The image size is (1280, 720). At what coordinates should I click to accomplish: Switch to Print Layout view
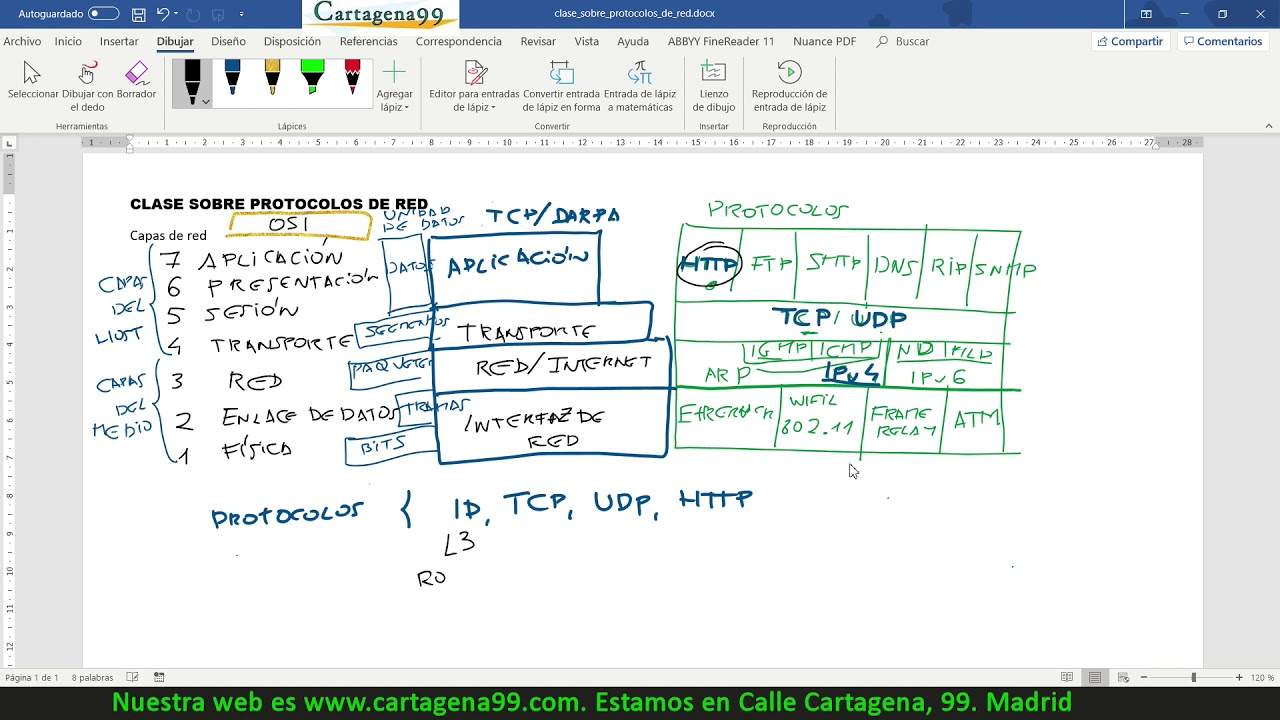click(1096, 678)
